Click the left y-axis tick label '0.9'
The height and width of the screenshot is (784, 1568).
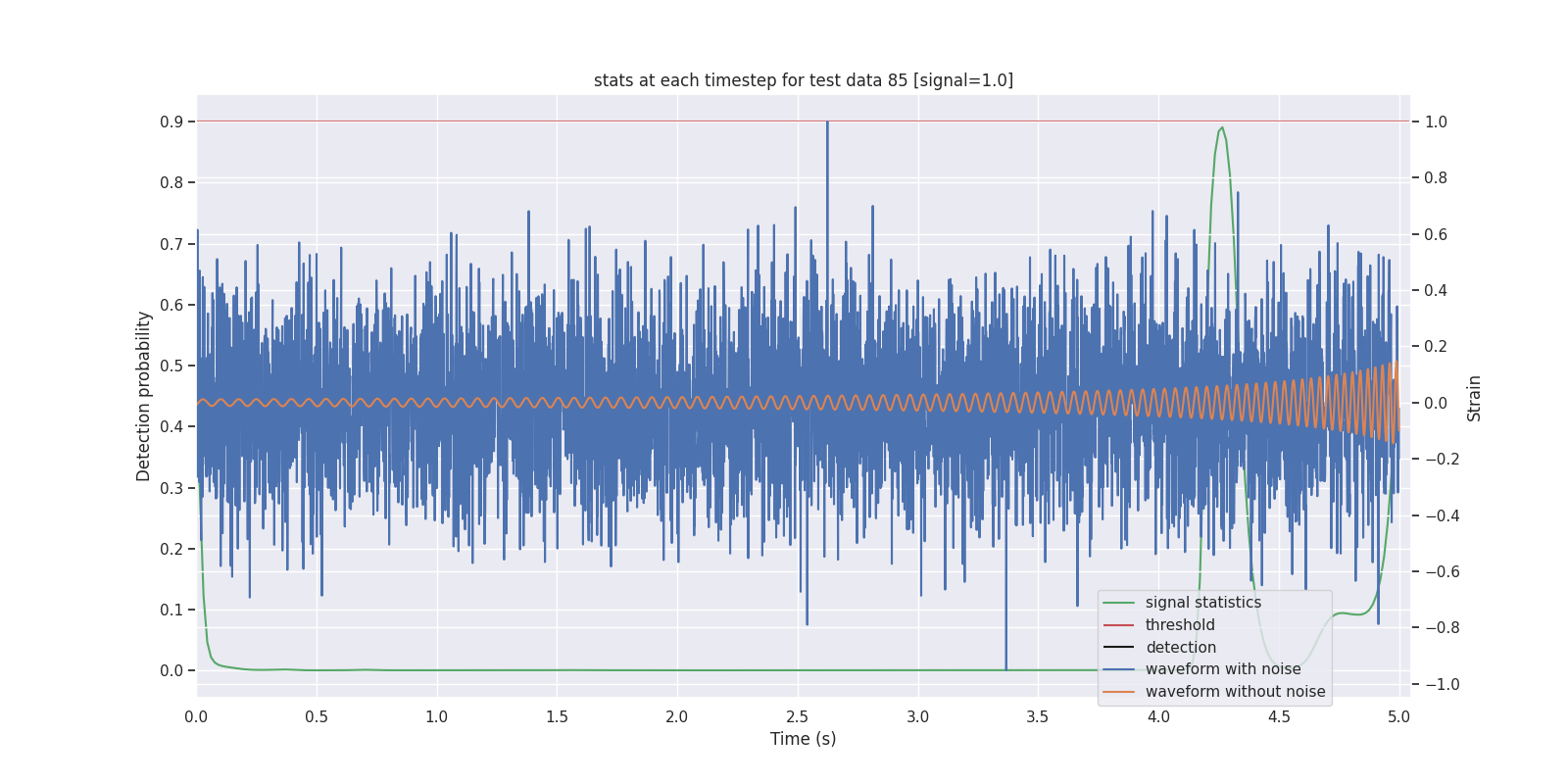[171, 122]
